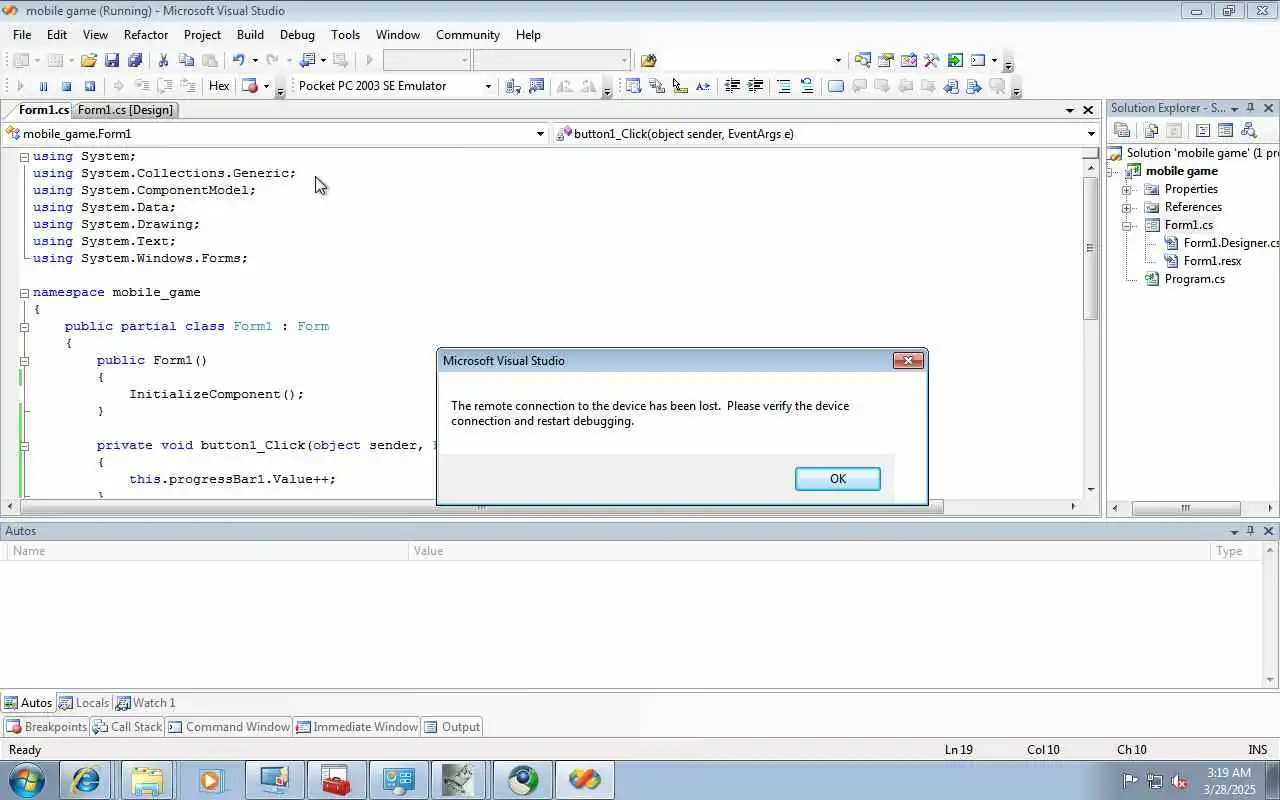The height and width of the screenshot is (800, 1280).
Task: Click the Navigate Backward icon
Action: 308,60
